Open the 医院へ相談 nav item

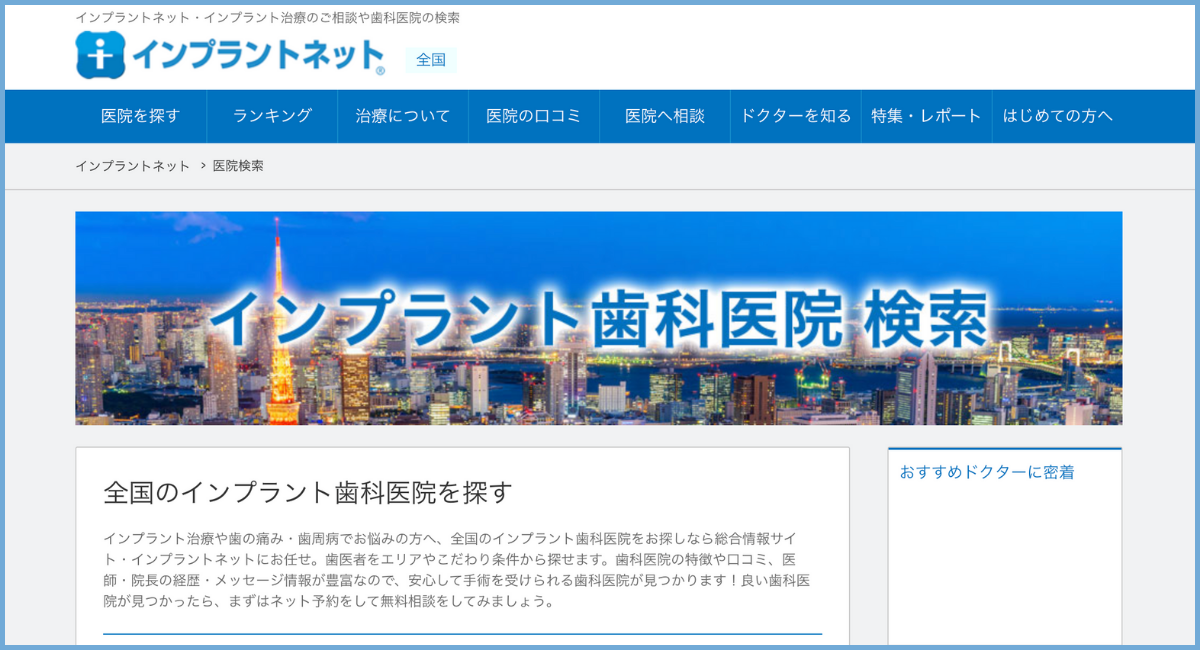[665, 116]
